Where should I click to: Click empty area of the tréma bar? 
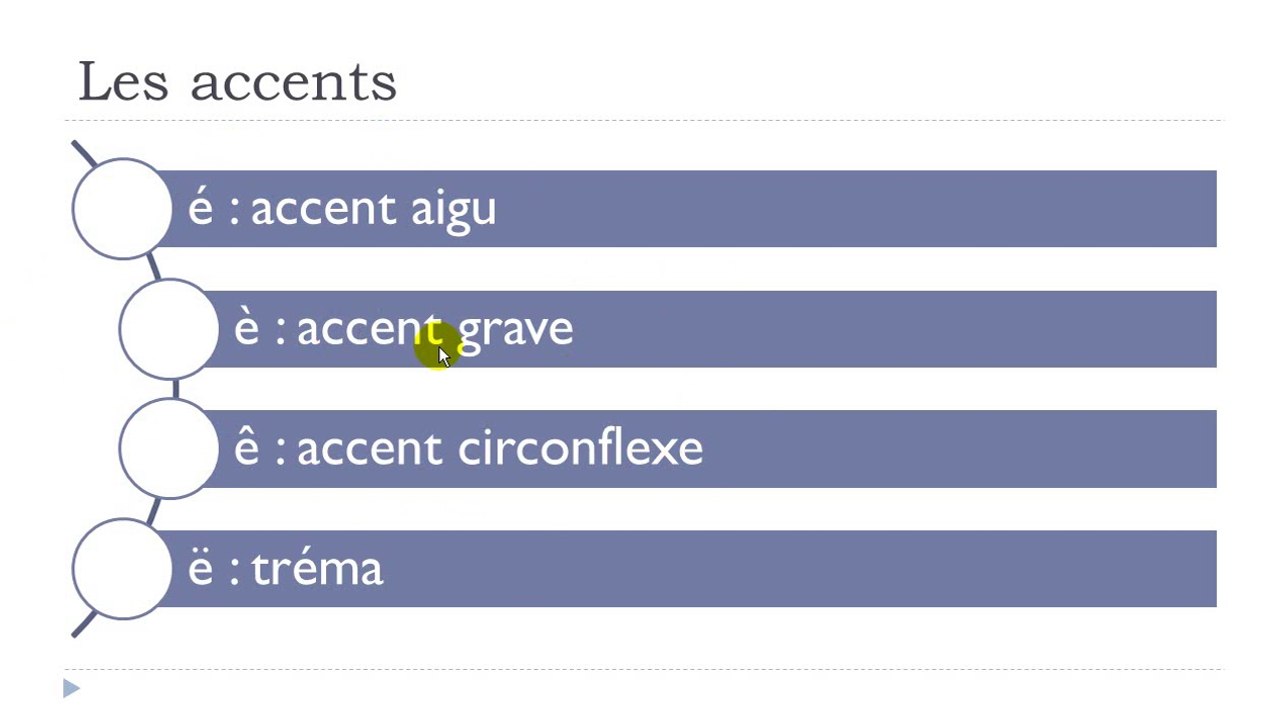pos(800,569)
